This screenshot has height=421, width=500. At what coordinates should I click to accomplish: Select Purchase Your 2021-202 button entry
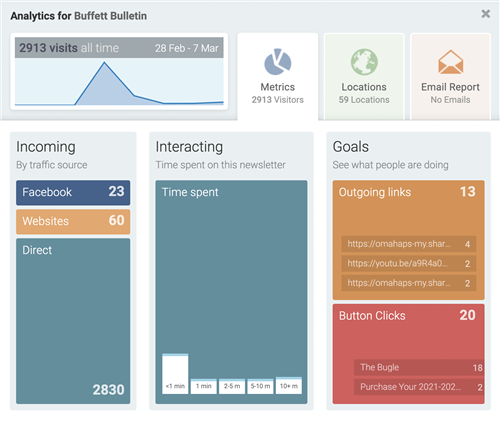419,387
